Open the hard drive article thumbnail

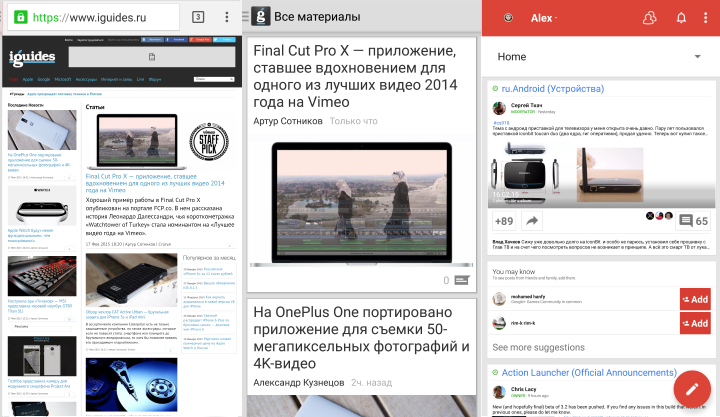pos(131,385)
